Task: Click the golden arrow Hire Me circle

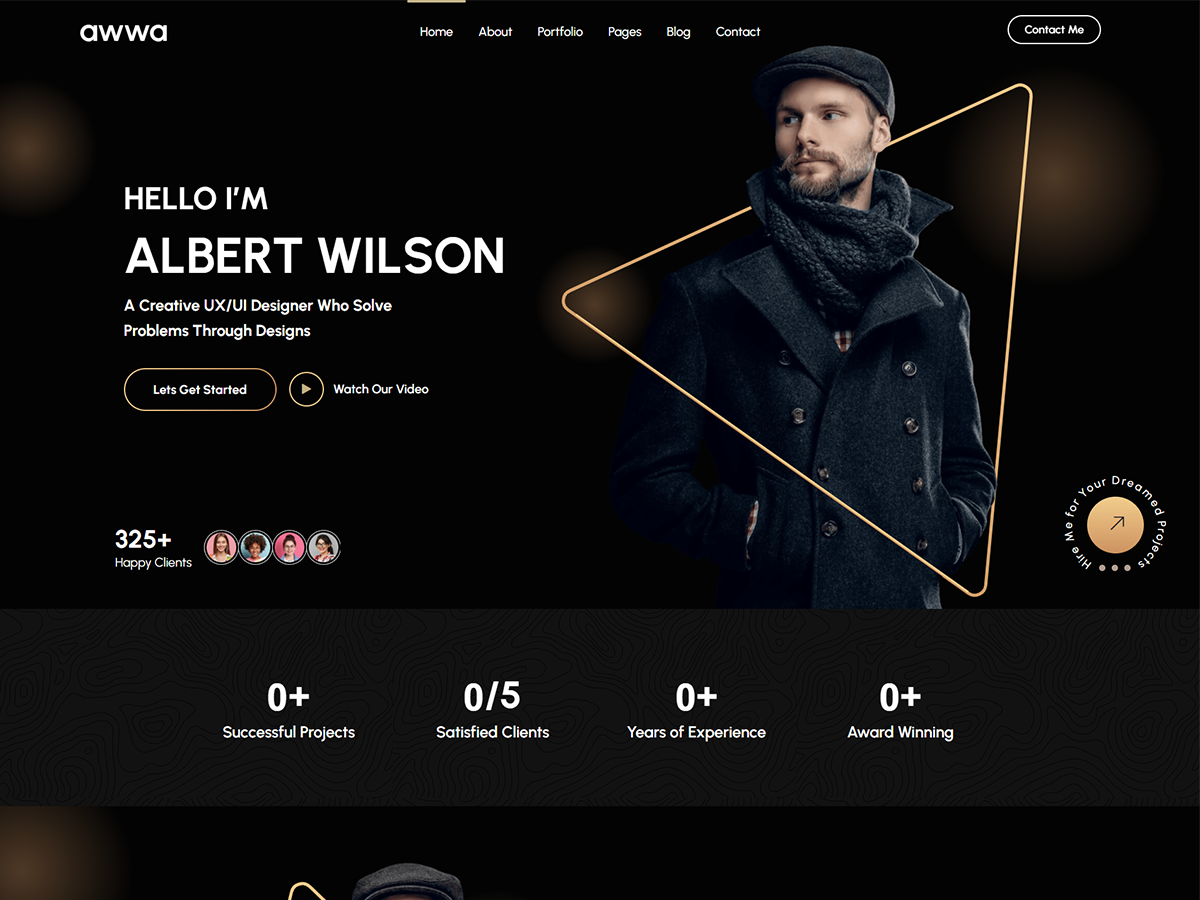Action: [x=1115, y=523]
